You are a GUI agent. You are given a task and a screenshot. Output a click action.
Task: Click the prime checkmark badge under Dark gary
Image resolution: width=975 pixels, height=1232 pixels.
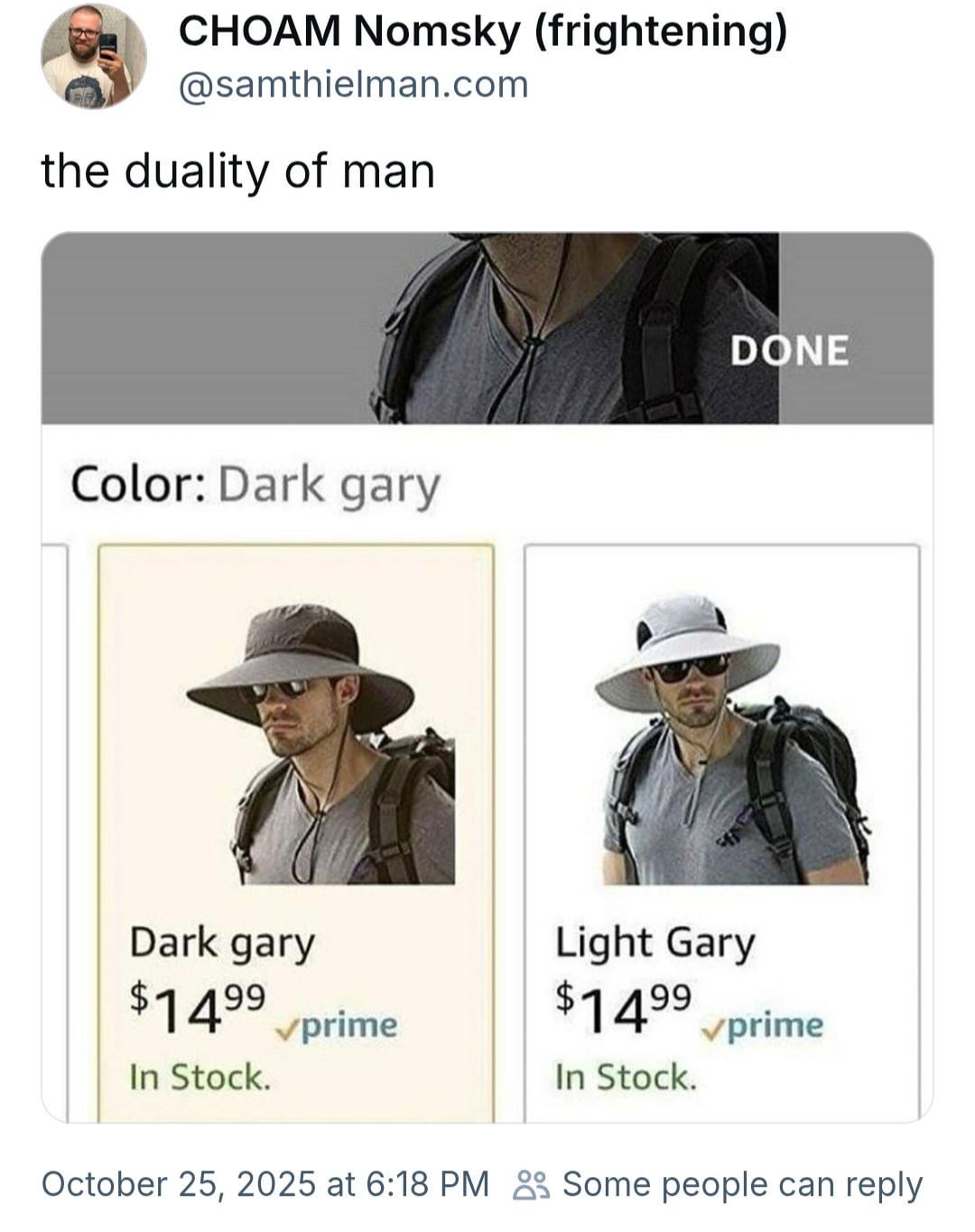click(x=338, y=1025)
